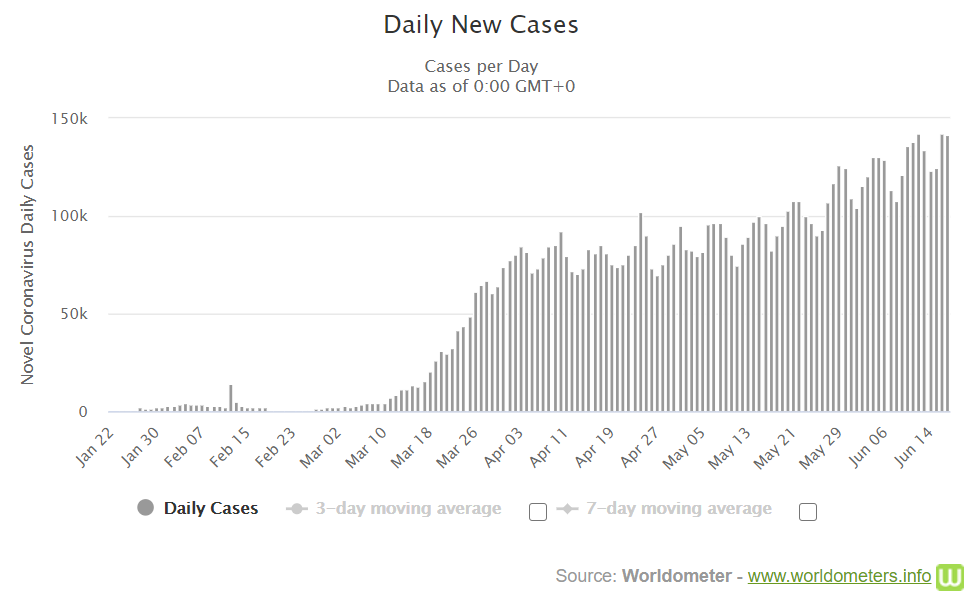This screenshot has width=974, height=605.
Task: Click the 150k y-axis label
Action: pyautogui.click(x=70, y=119)
